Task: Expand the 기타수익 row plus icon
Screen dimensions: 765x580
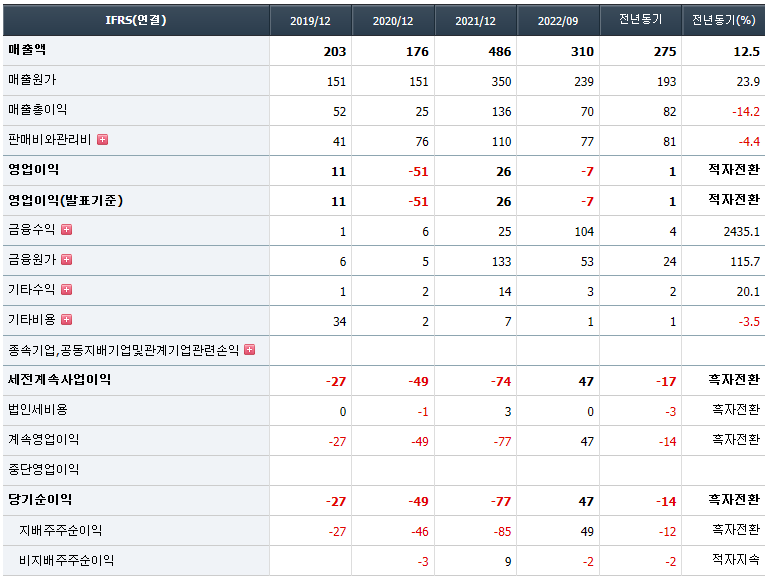Action: coord(66,290)
